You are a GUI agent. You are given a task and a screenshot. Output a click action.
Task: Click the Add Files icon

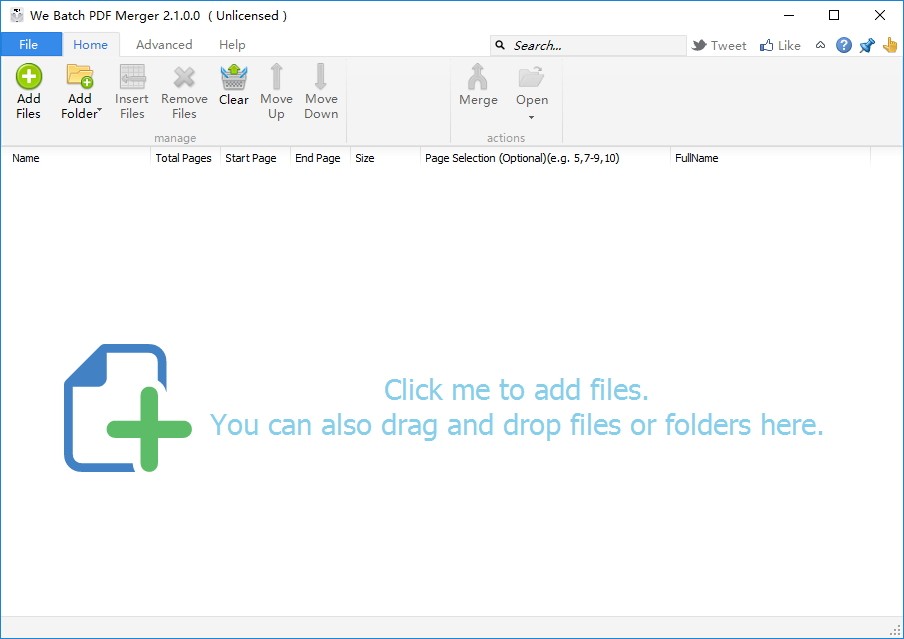[28, 76]
